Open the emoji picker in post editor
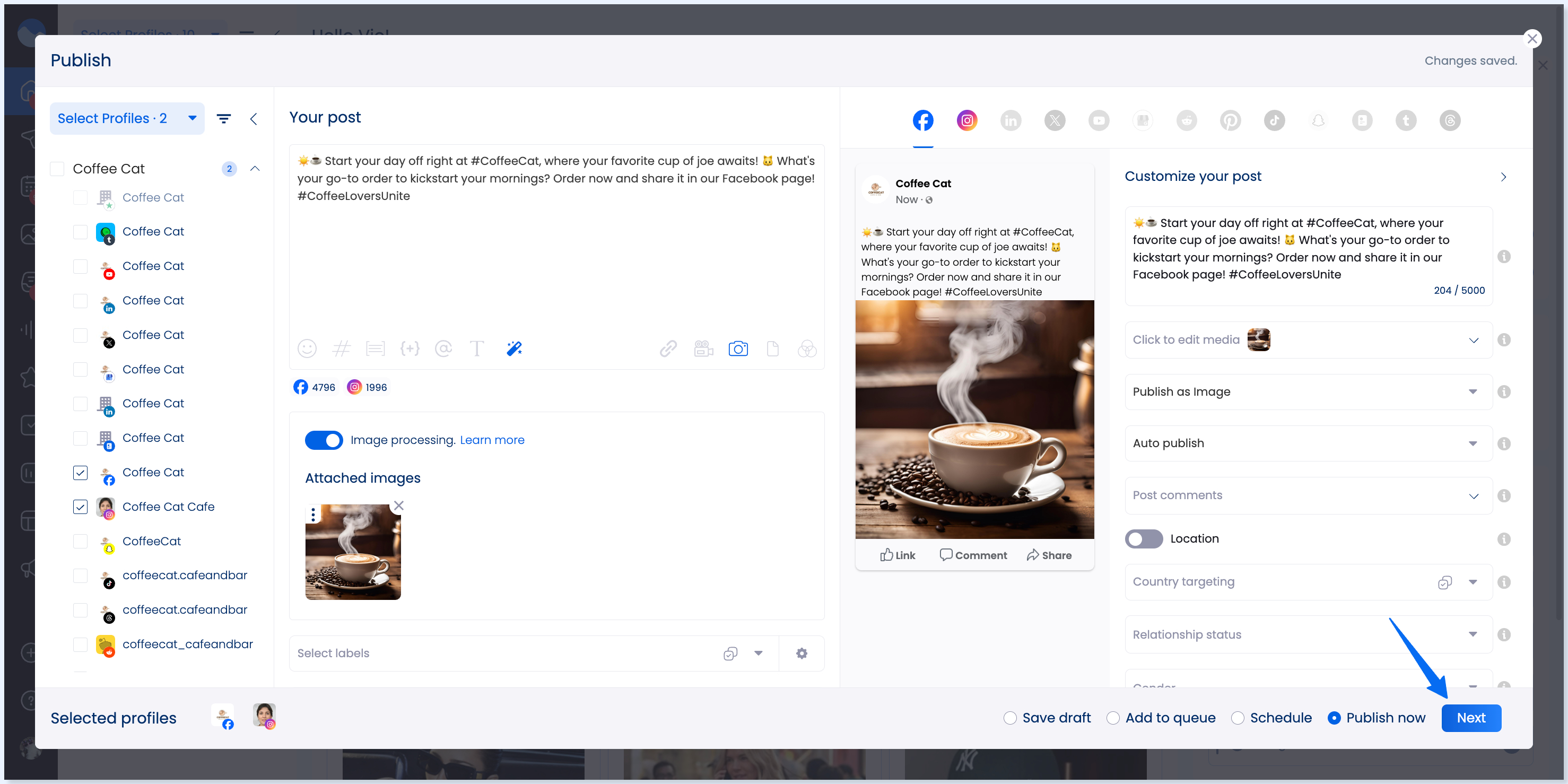Image resolution: width=1568 pixels, height=784 pixels. [x=307, y=348]
